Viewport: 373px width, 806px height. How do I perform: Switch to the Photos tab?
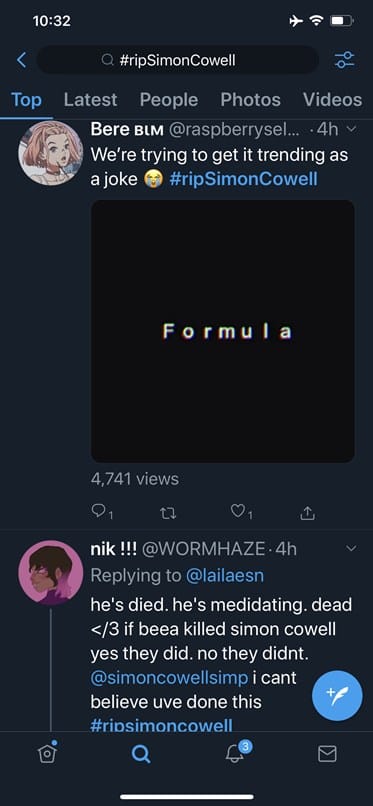(x=250, y=100)
